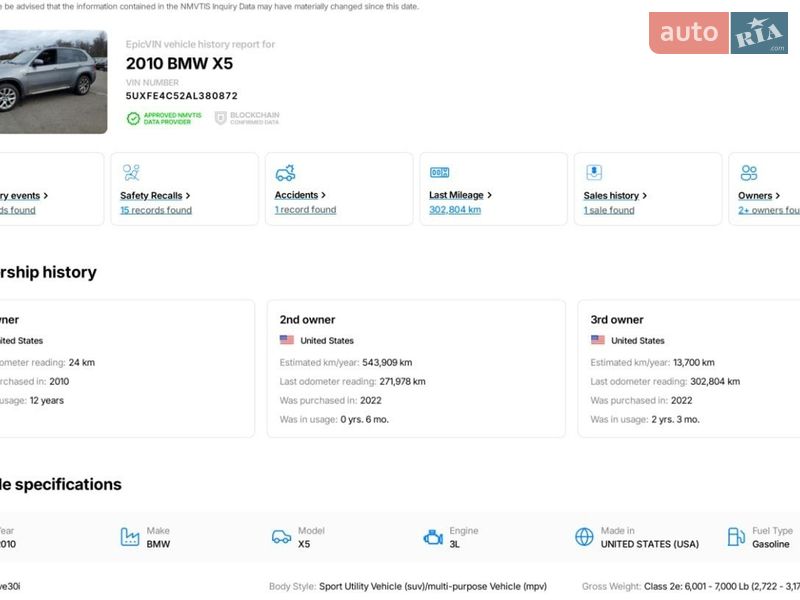Image resolution: width=800 pixels, height=600 pixels.
Task: Click the Sales history icon
Action: [x=594, y=173]
